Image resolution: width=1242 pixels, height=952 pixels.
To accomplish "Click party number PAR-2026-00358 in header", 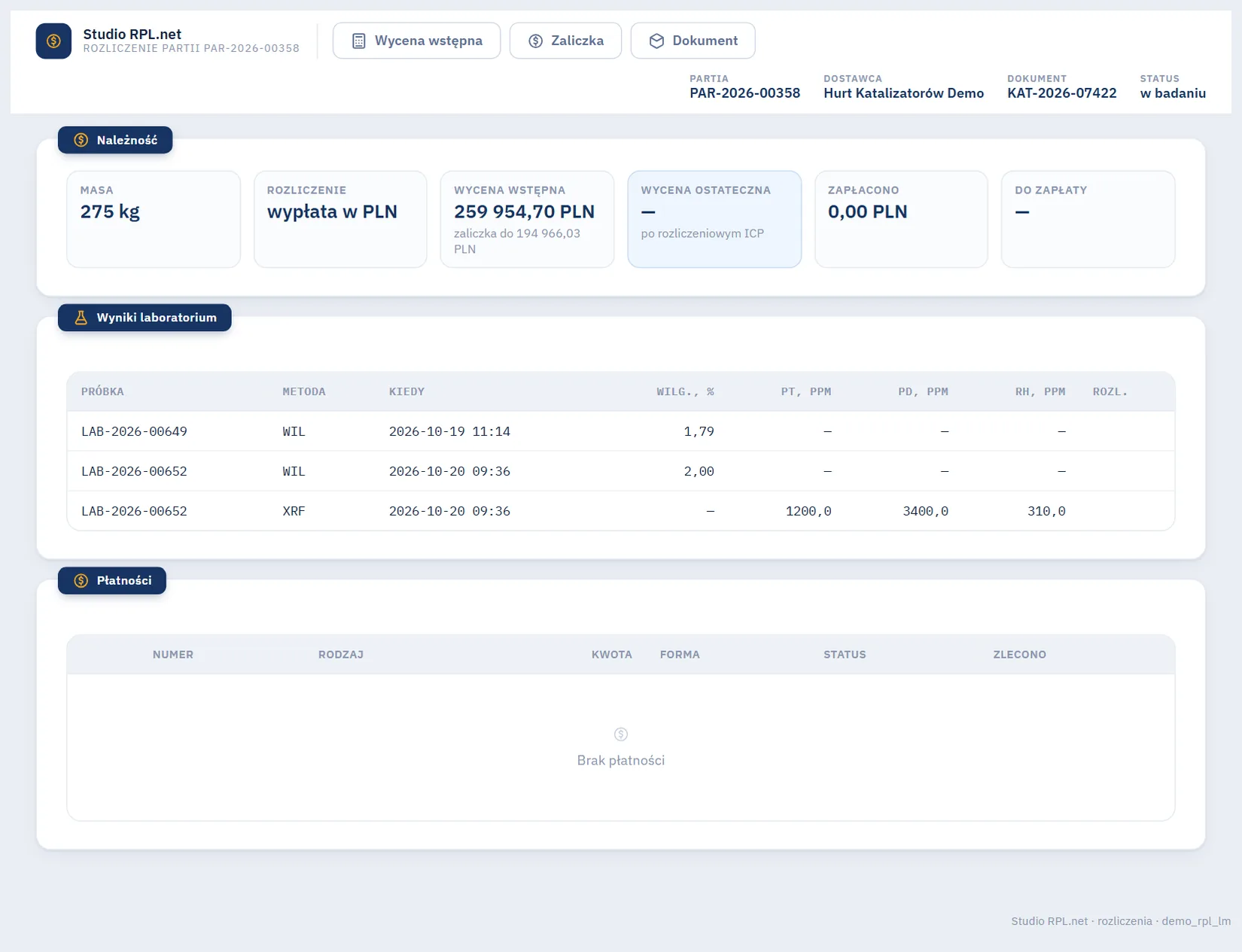I will click(744, 93).
